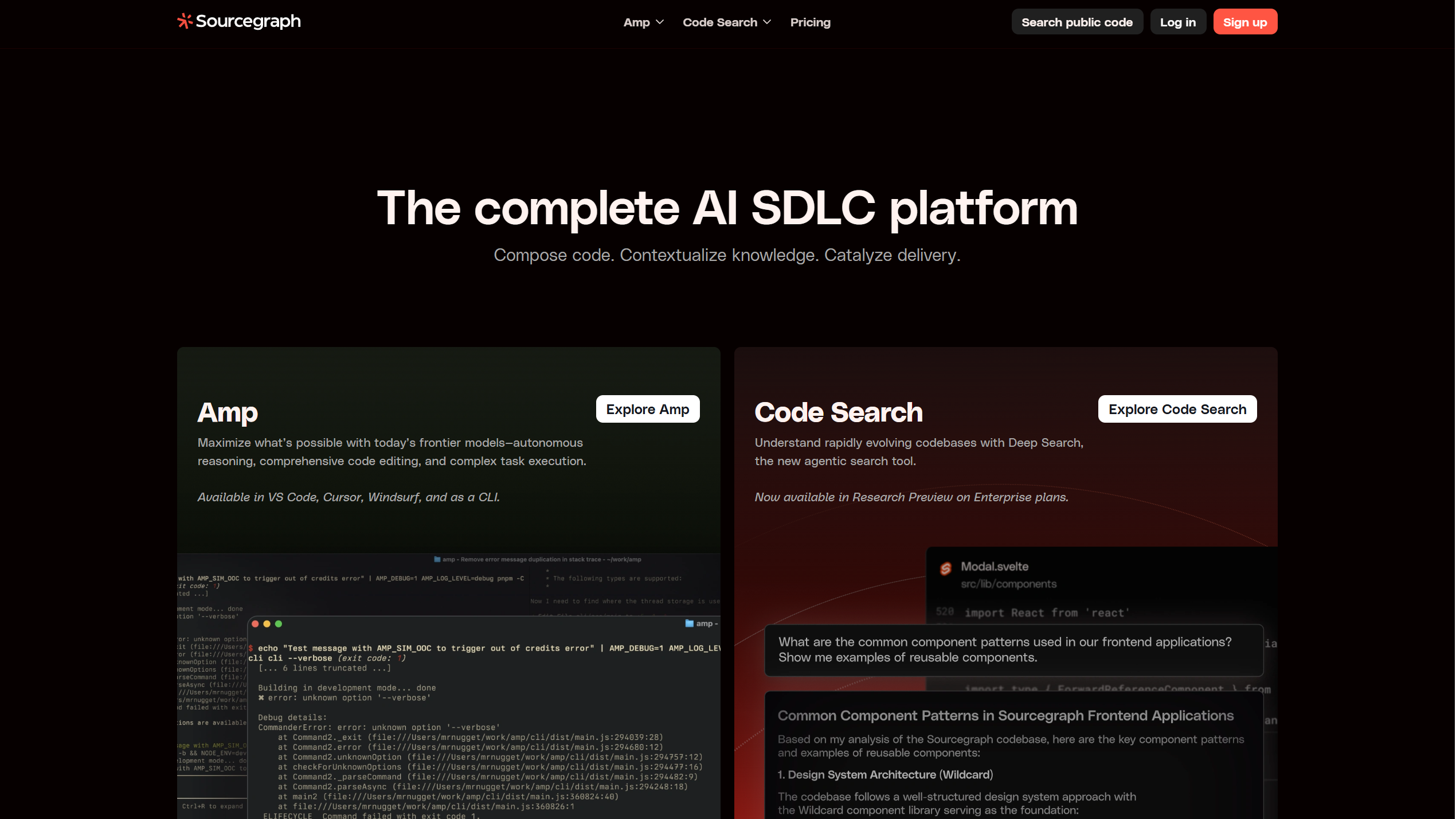Click the Log in button
The height and width of the screenshot is (819, 1456).
click(x=1177, y=22)
